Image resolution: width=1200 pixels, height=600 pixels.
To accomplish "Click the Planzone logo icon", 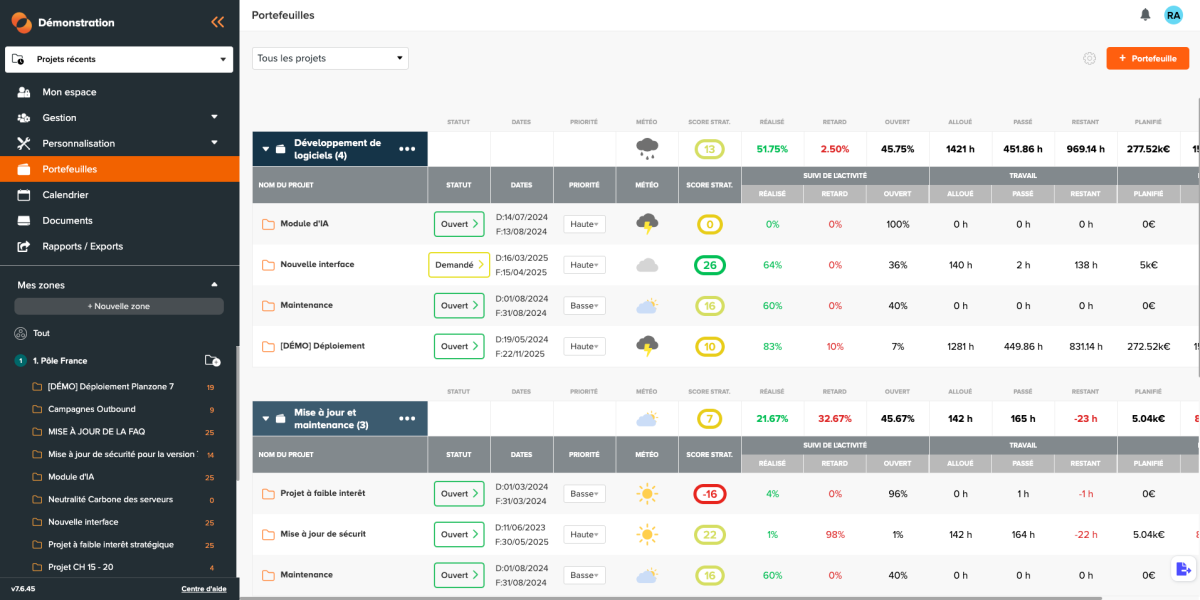I will [x=22, y=22].
